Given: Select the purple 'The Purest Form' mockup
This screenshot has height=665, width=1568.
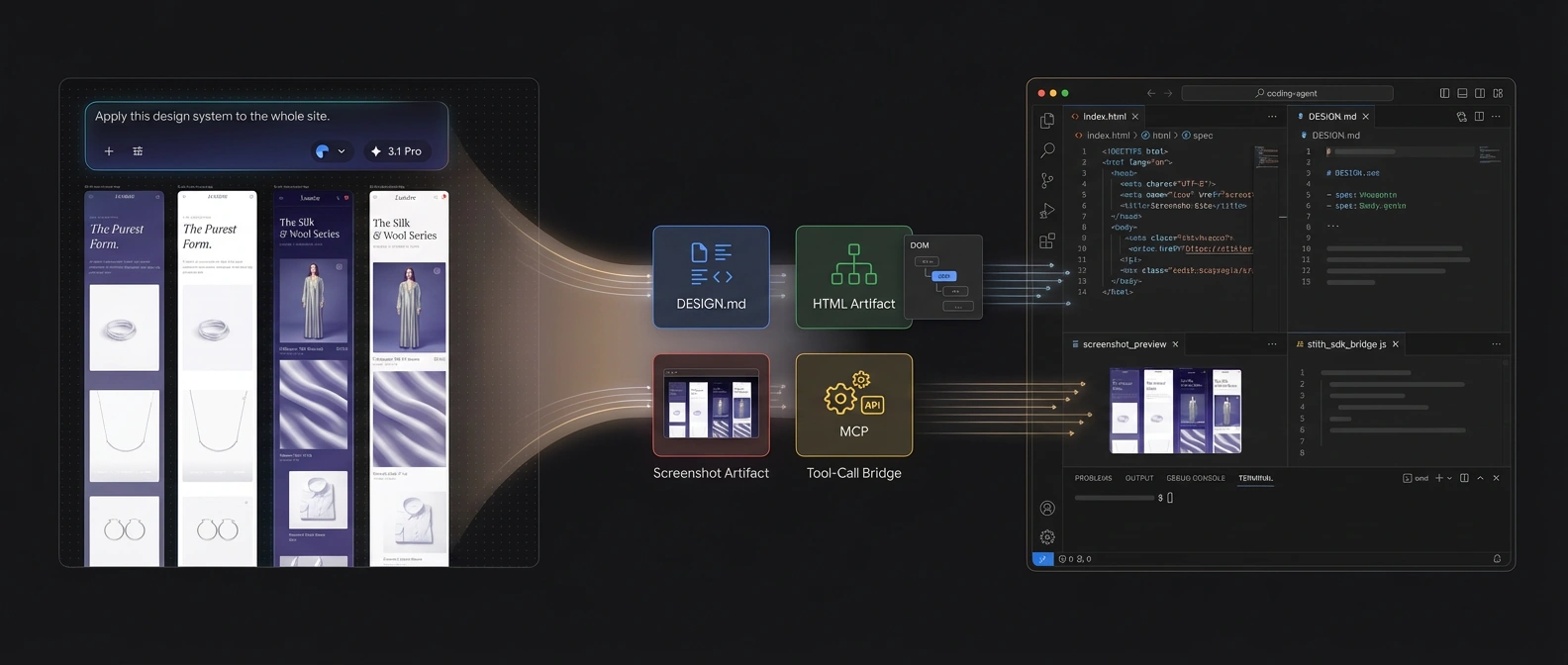Looking at the screenshot, I should point(124,379).
